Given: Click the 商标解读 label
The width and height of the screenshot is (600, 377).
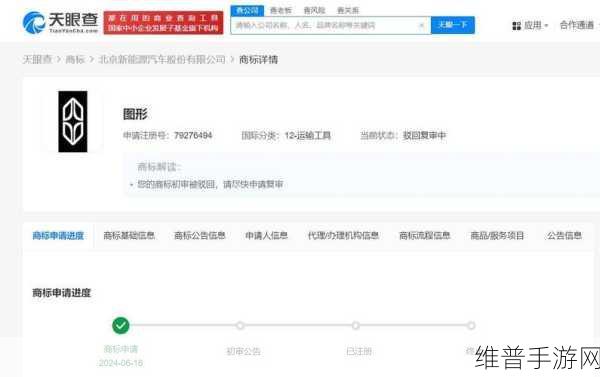Looking at the screenshot, I should 159,167.
